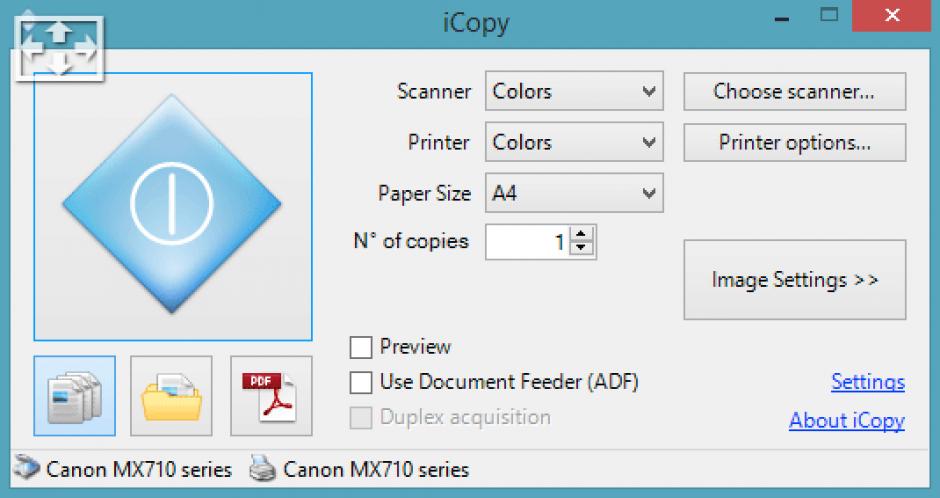Start copying with the big blue diamond button
The width and height of the screenshot is (940, 498).
coord(173,206)
